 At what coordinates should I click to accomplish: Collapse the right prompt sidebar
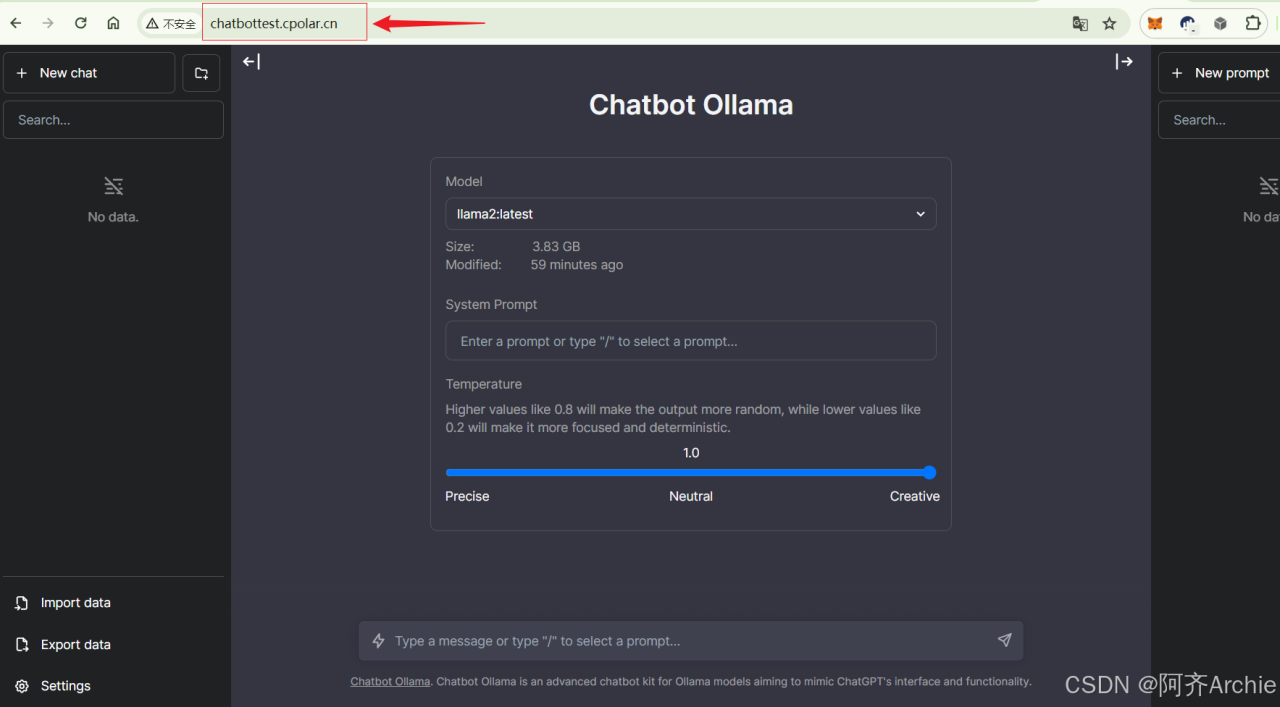pyautogui.click(x=1124, y=62)
